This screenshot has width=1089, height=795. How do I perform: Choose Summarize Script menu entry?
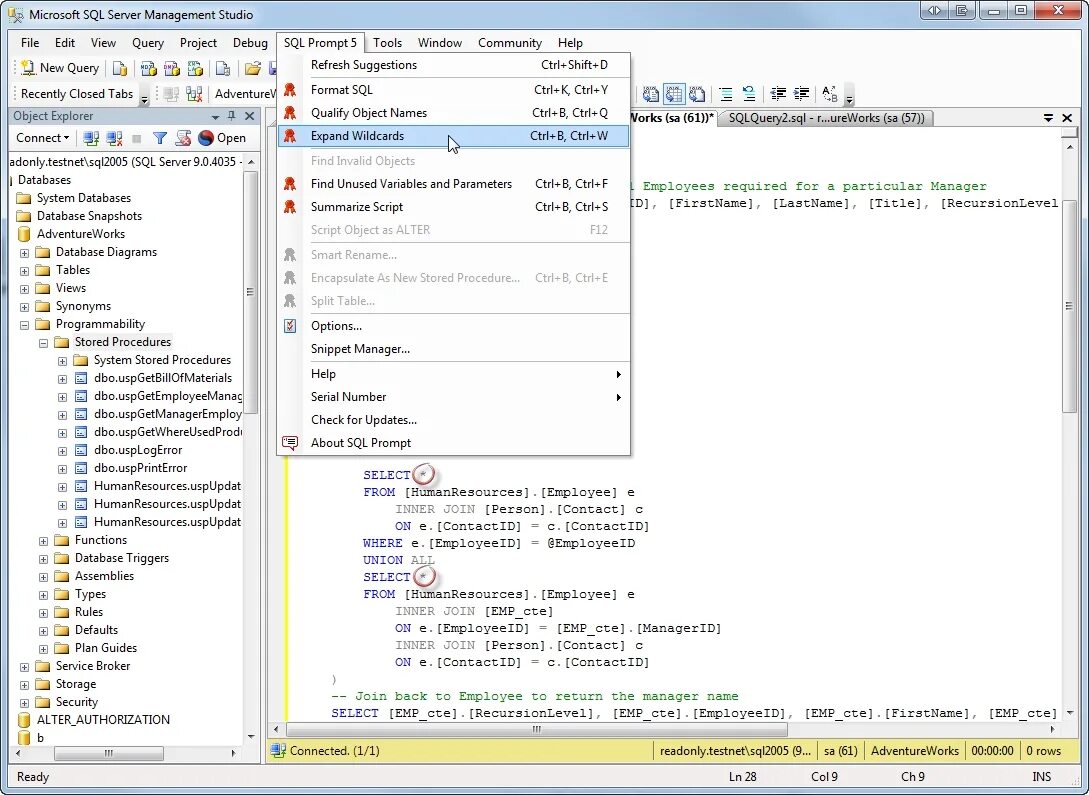point(454,207)
